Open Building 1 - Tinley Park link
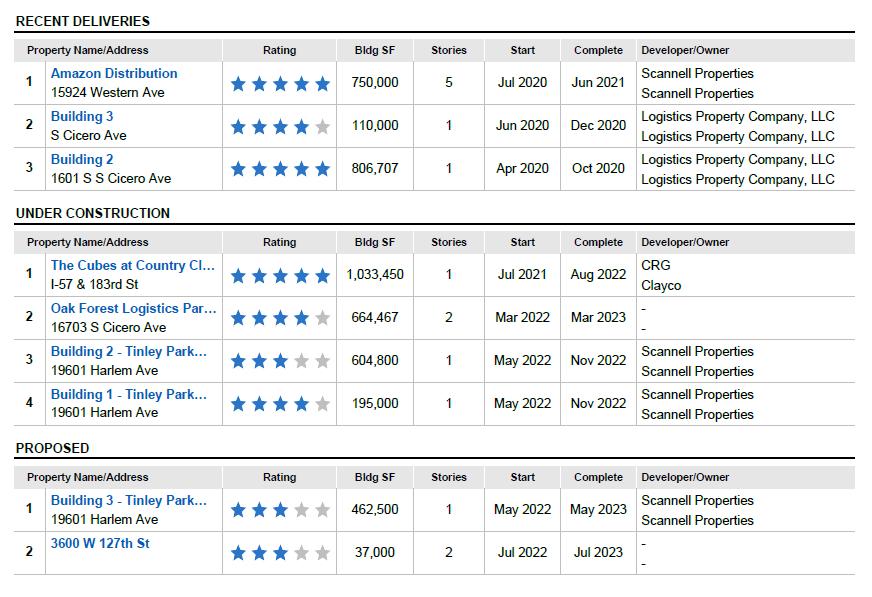 [128, 394]
